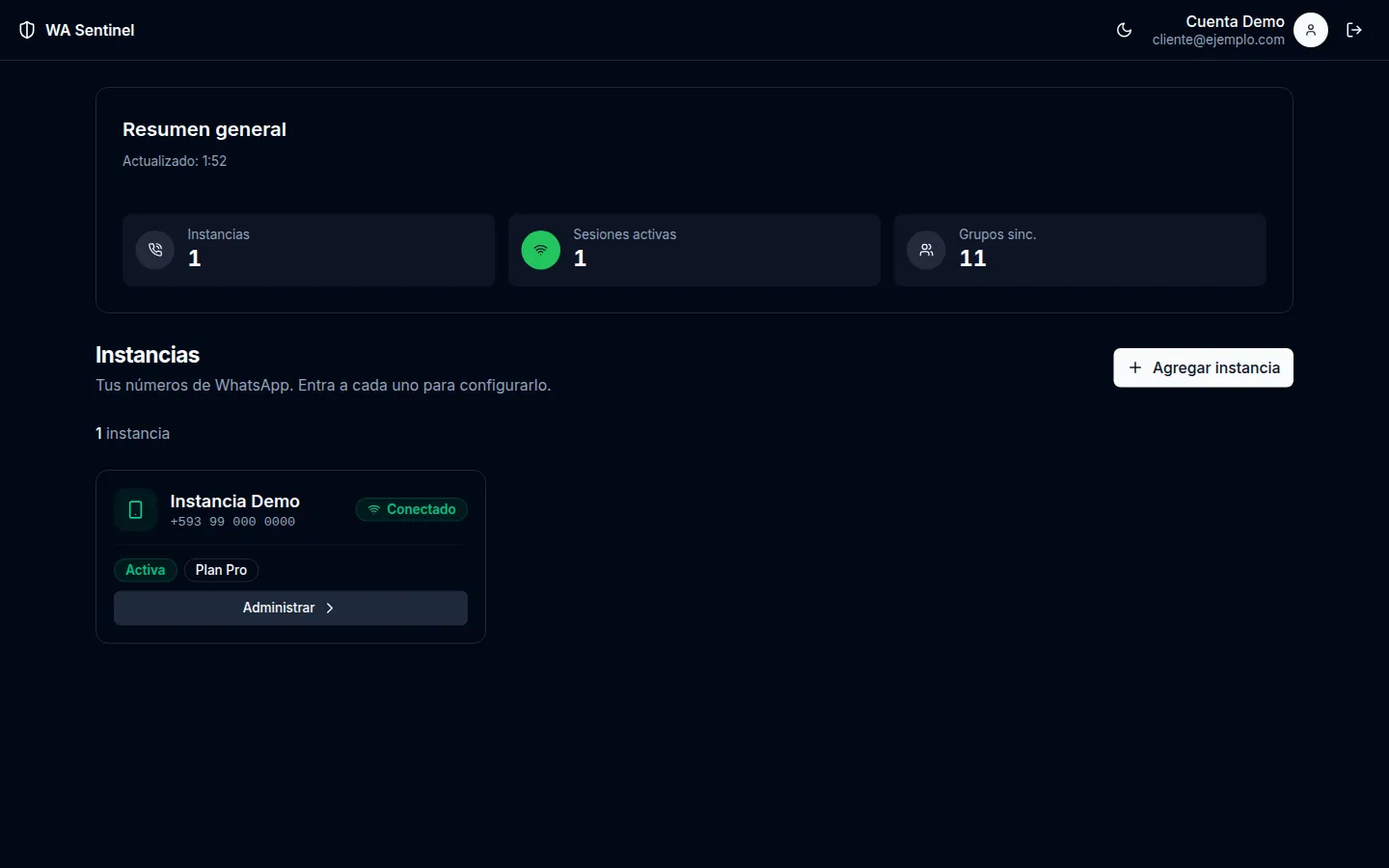Click the WA Sentinel brand name
Viewport: 1389px width, 868px height.
(x=90, y=30)
